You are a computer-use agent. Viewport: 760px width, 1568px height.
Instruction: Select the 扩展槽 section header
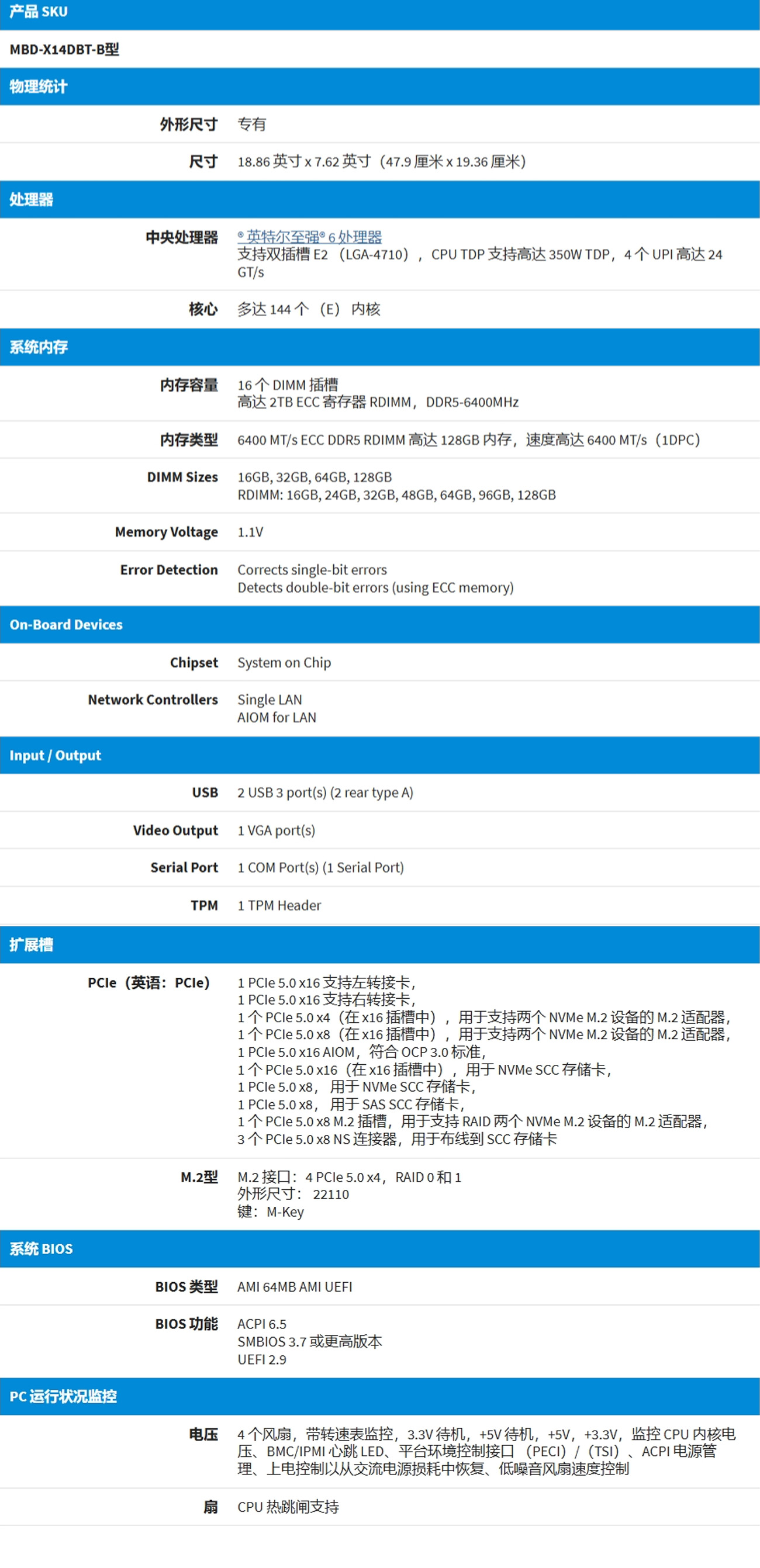[32, 944]
